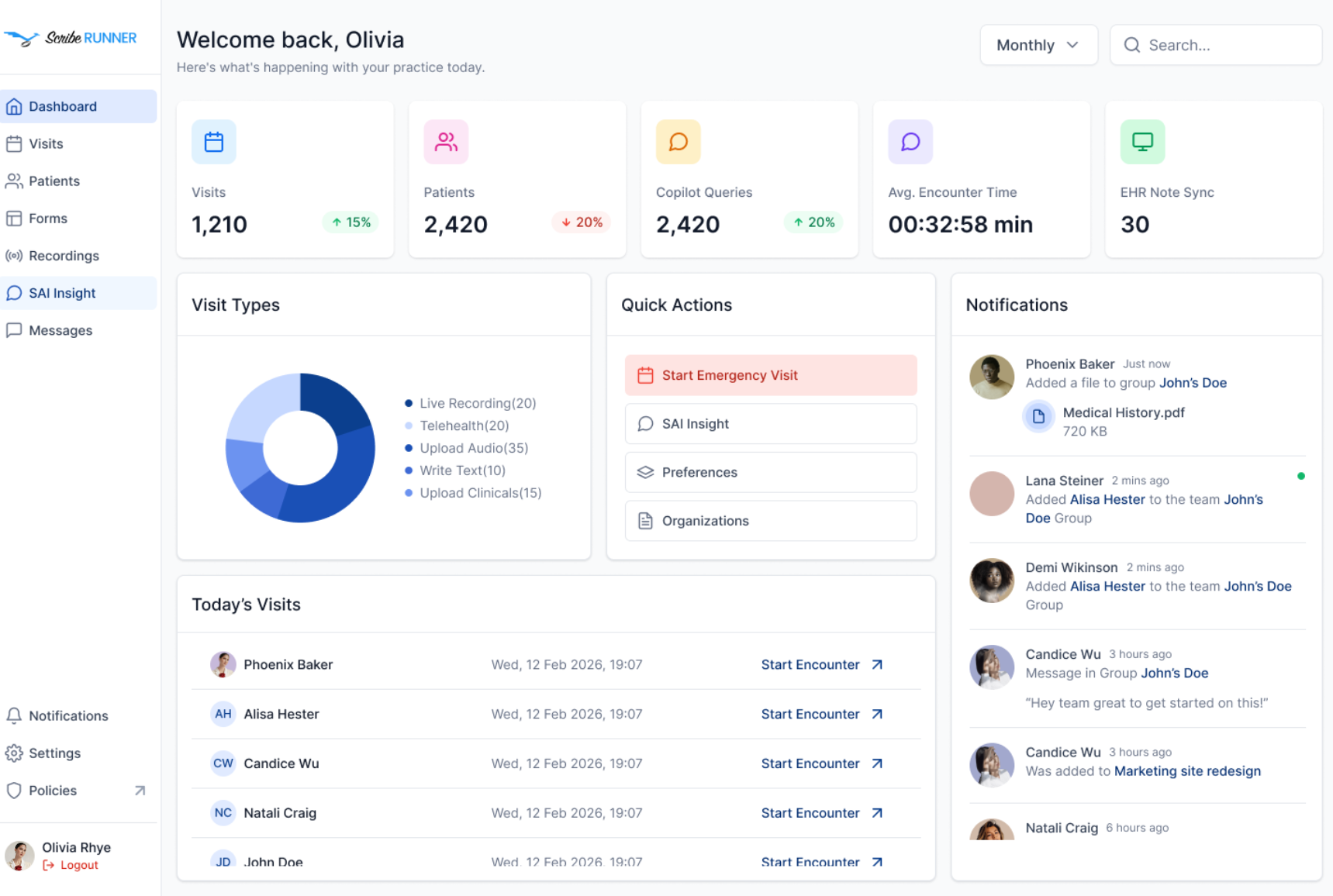Open Settings from the sidebar
This screenshot has height=896, width=1333.
click(54, 753)
